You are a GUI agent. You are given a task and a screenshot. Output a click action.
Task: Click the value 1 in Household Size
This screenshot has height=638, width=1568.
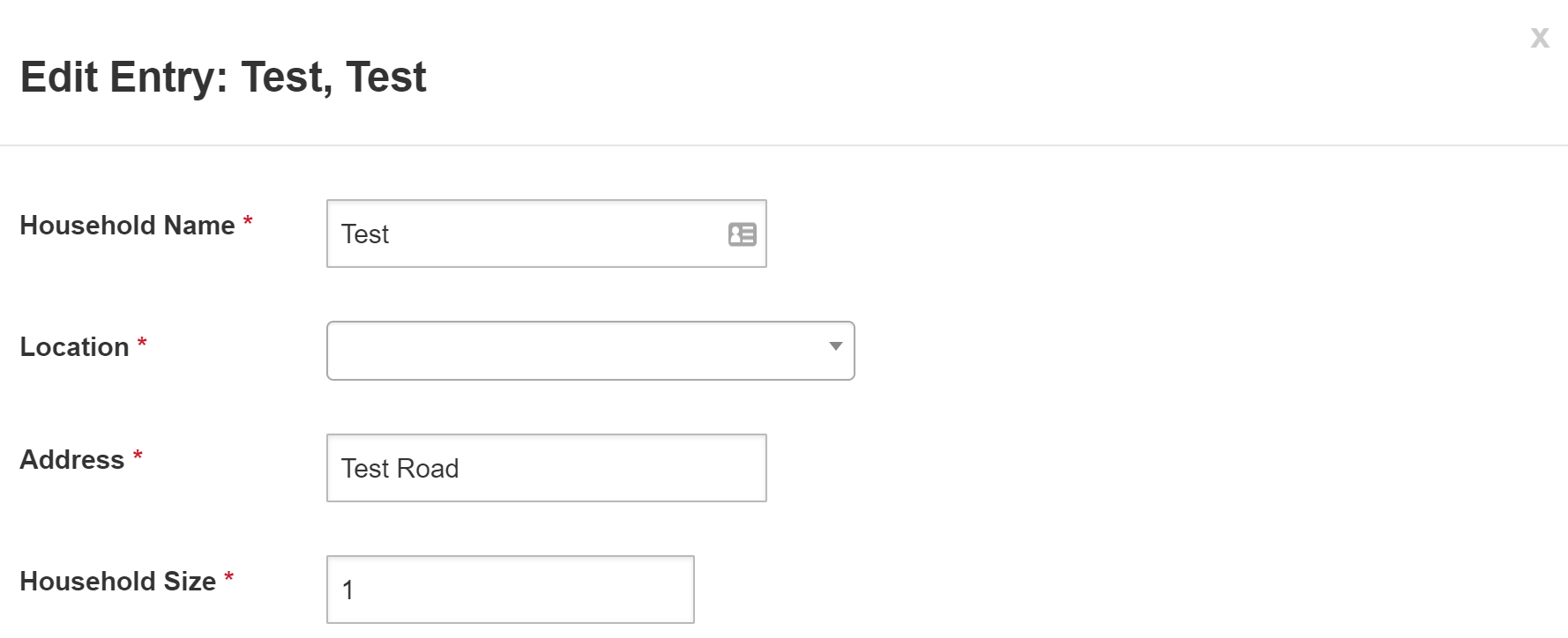(348, 590)
